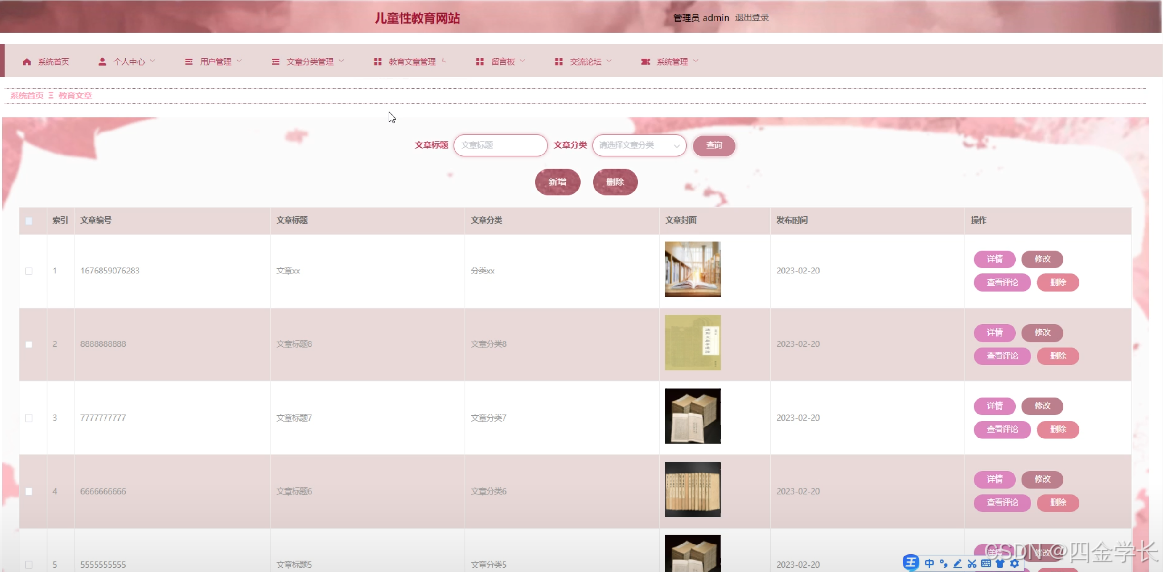Click the cell text 文章分类8
The height and width of the screenshot is (572, 1163).
coord(489,344)
